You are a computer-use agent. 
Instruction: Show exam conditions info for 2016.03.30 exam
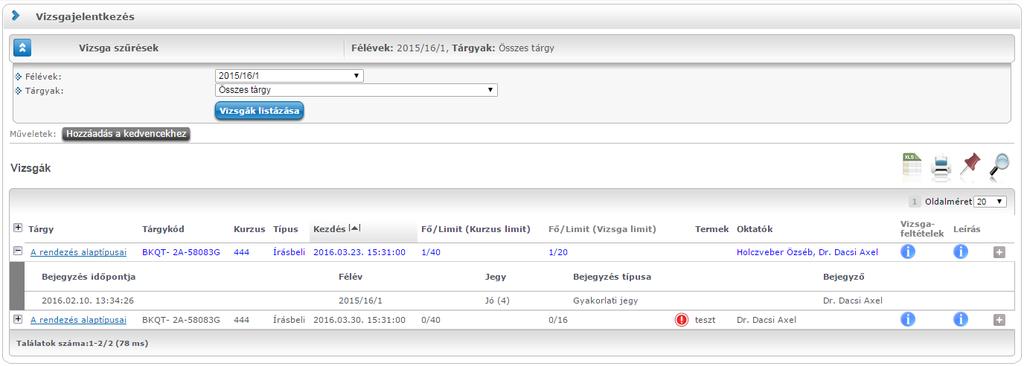click(x=908, y=320)
